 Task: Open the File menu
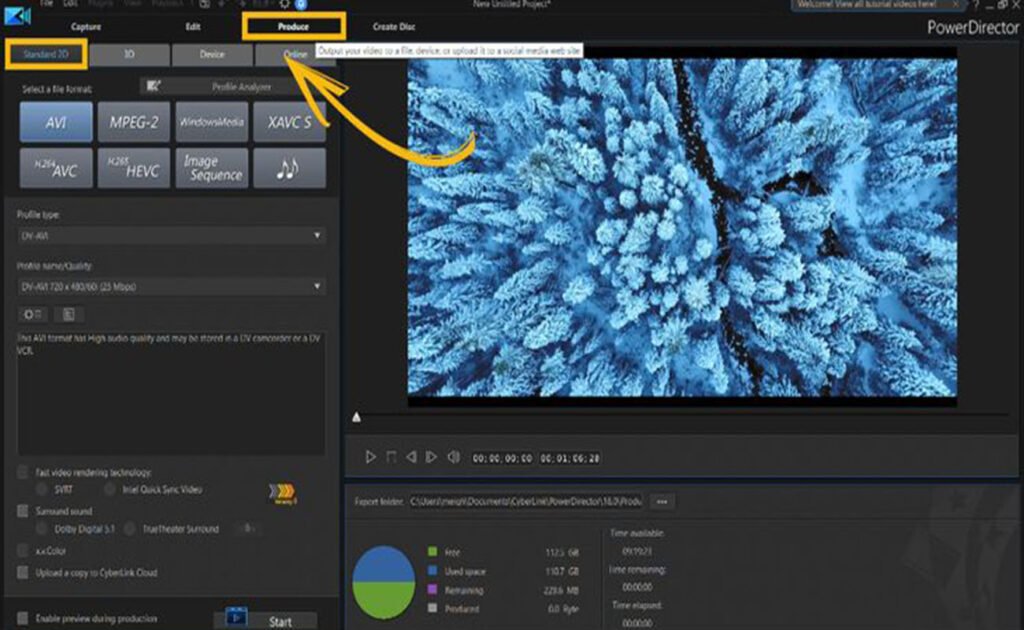(x=46, y=3)
